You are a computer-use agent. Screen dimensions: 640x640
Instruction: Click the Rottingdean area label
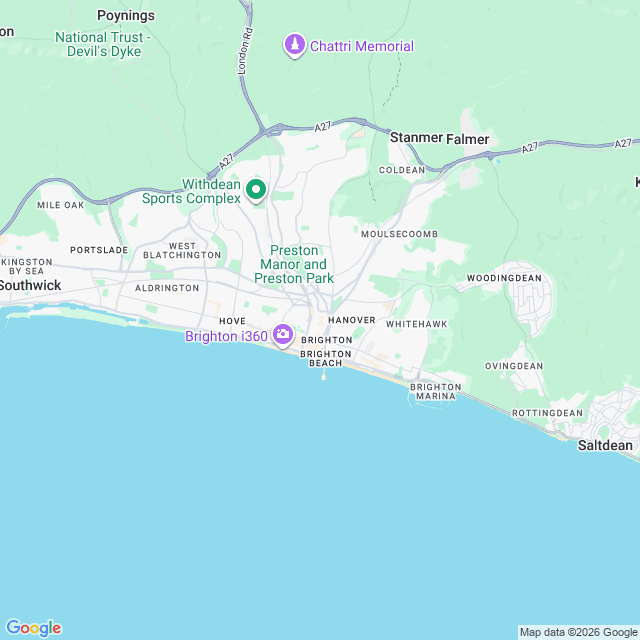pos(547,413)
